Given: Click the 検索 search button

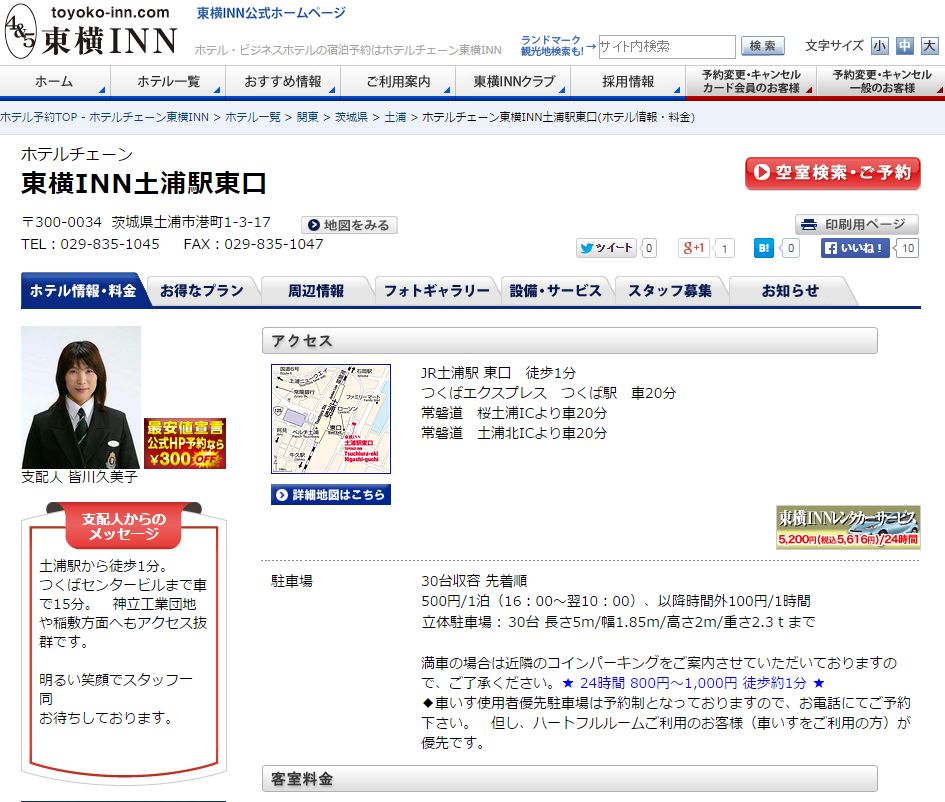Looking at the screenshot, I should click(762, 46).
